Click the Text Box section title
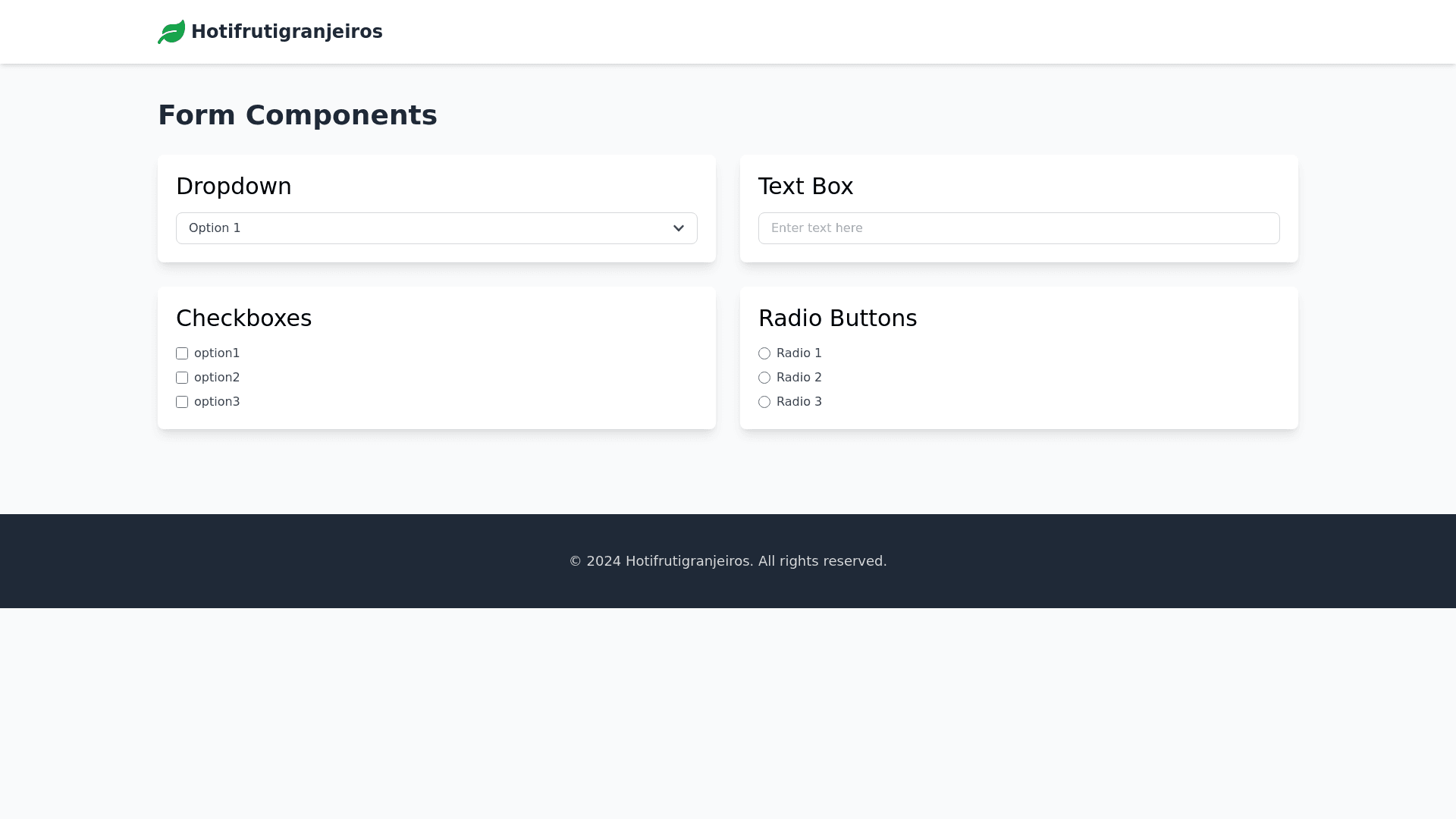The width and height of the screenshot is (1456, 819). point(805,187)
